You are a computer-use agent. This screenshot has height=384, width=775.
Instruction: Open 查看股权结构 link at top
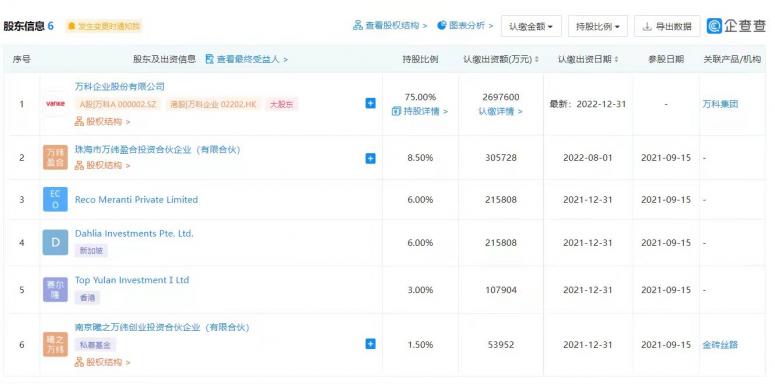point(390,26)
